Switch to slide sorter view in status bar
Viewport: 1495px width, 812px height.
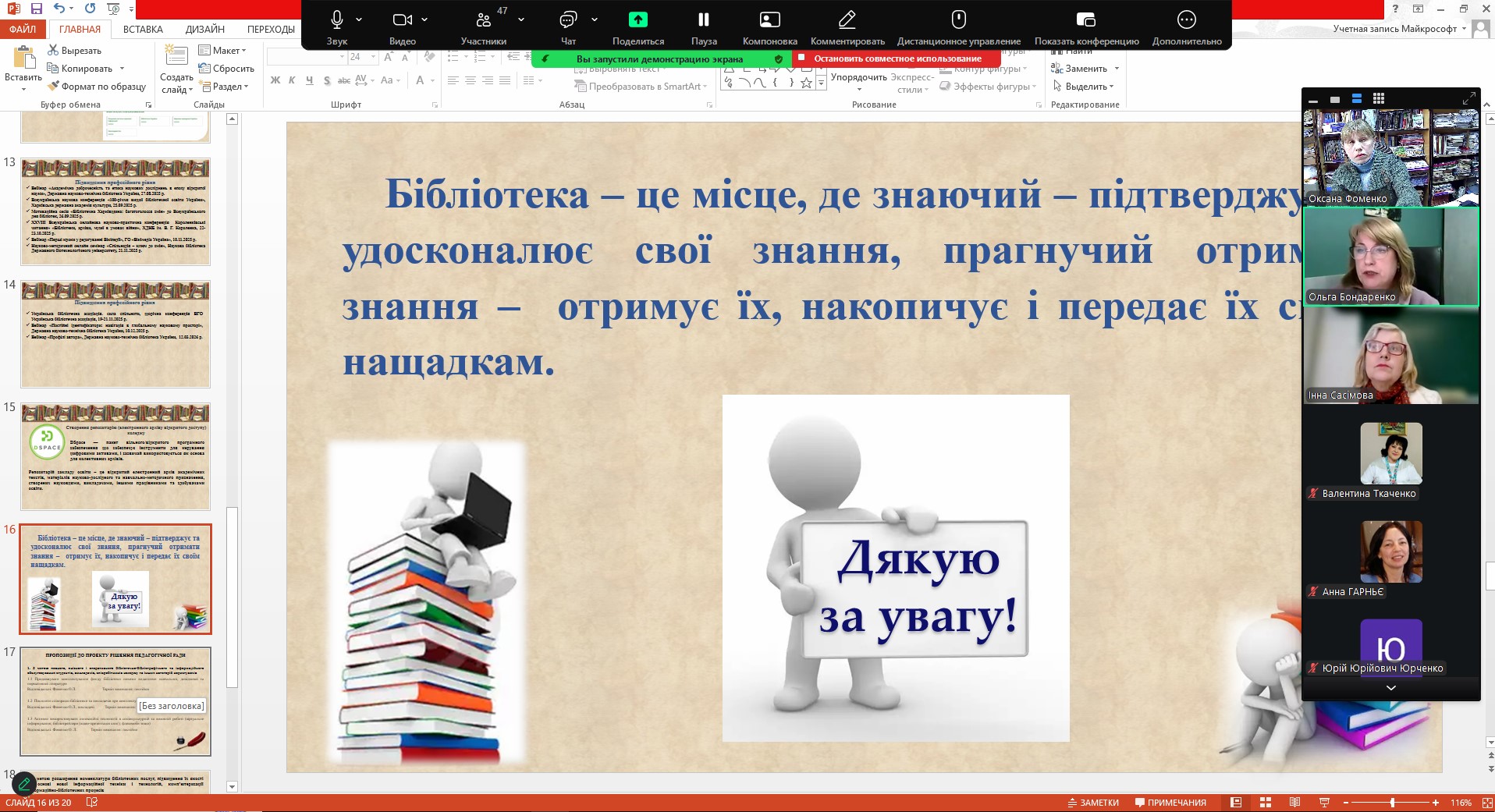1266,803
